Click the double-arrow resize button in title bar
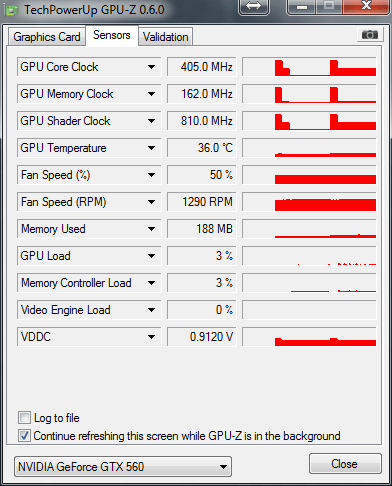 coord(254,6)
